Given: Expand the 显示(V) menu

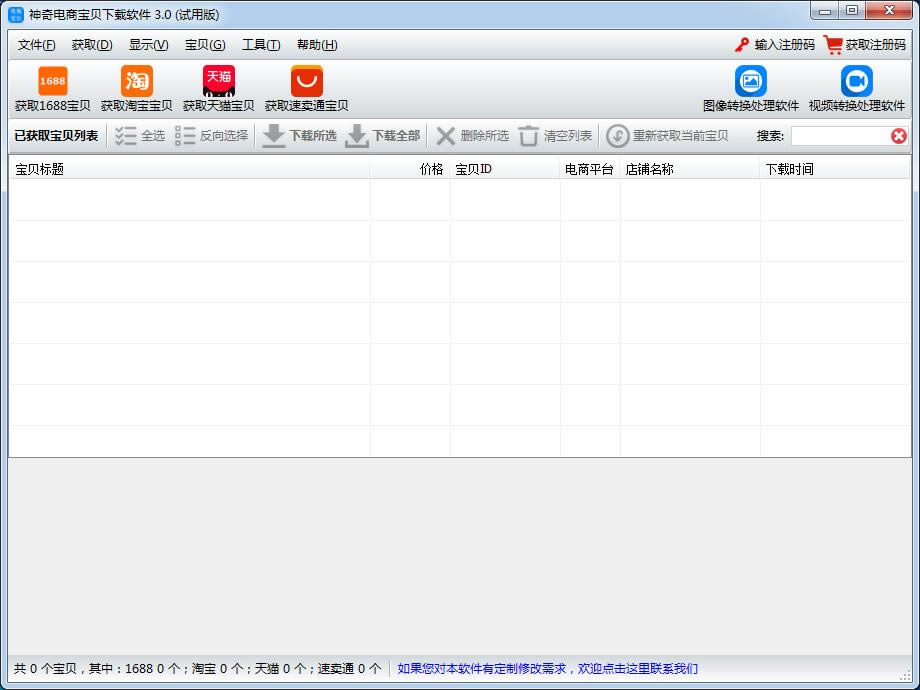Looking at the screenshot, I should 148,45.
